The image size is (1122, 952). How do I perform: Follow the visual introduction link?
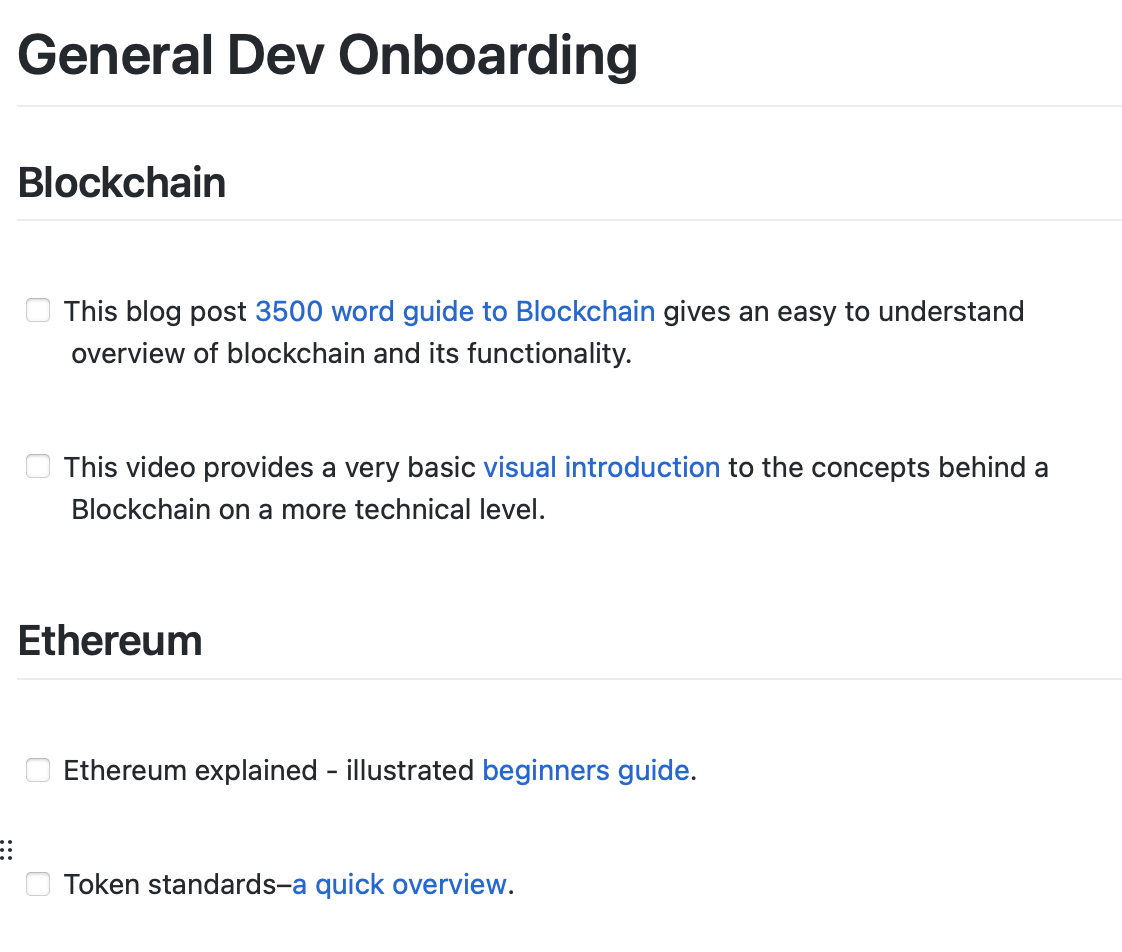pos(602,467)
